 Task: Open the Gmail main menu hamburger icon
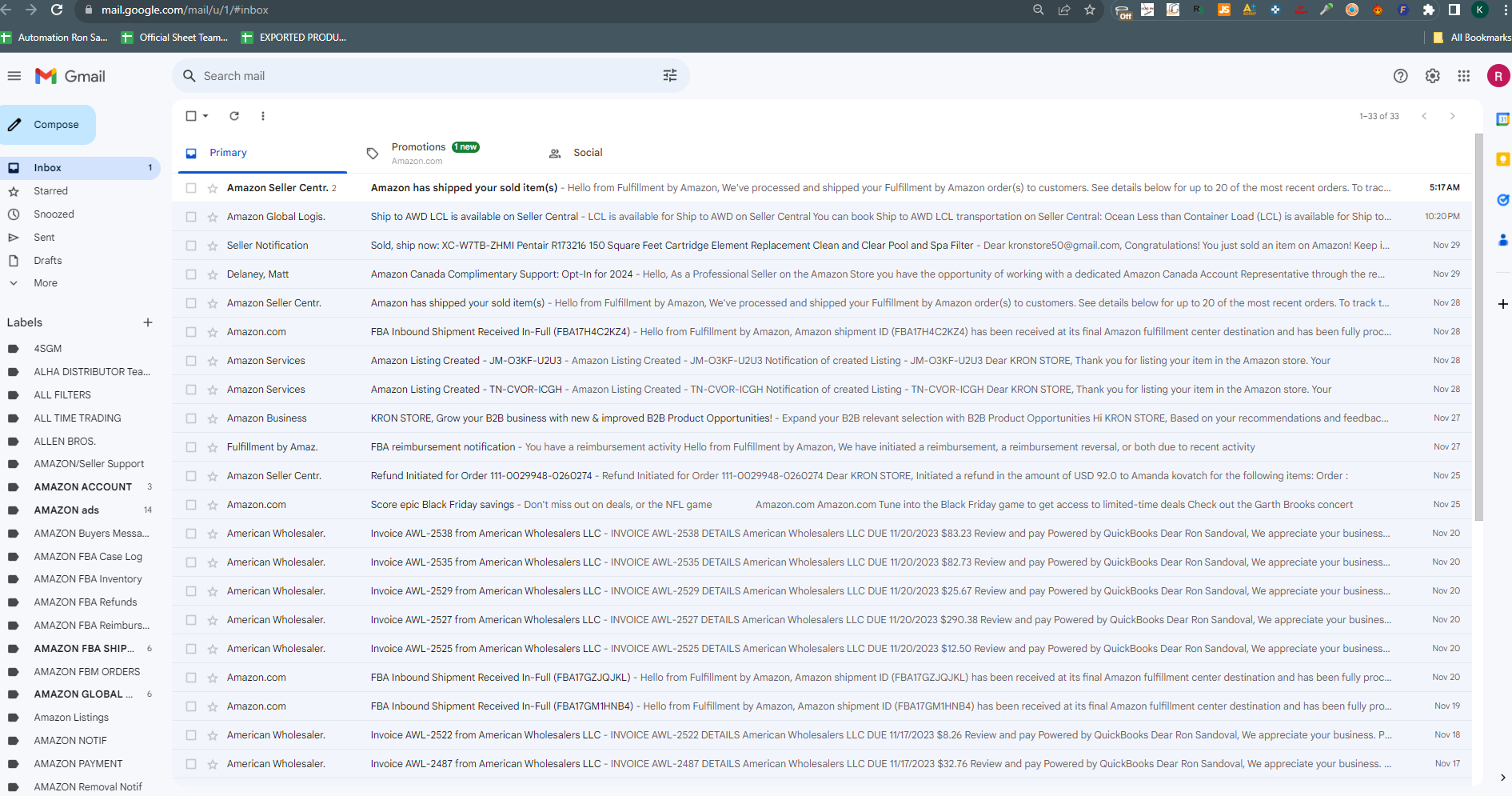tap(14, 76)
